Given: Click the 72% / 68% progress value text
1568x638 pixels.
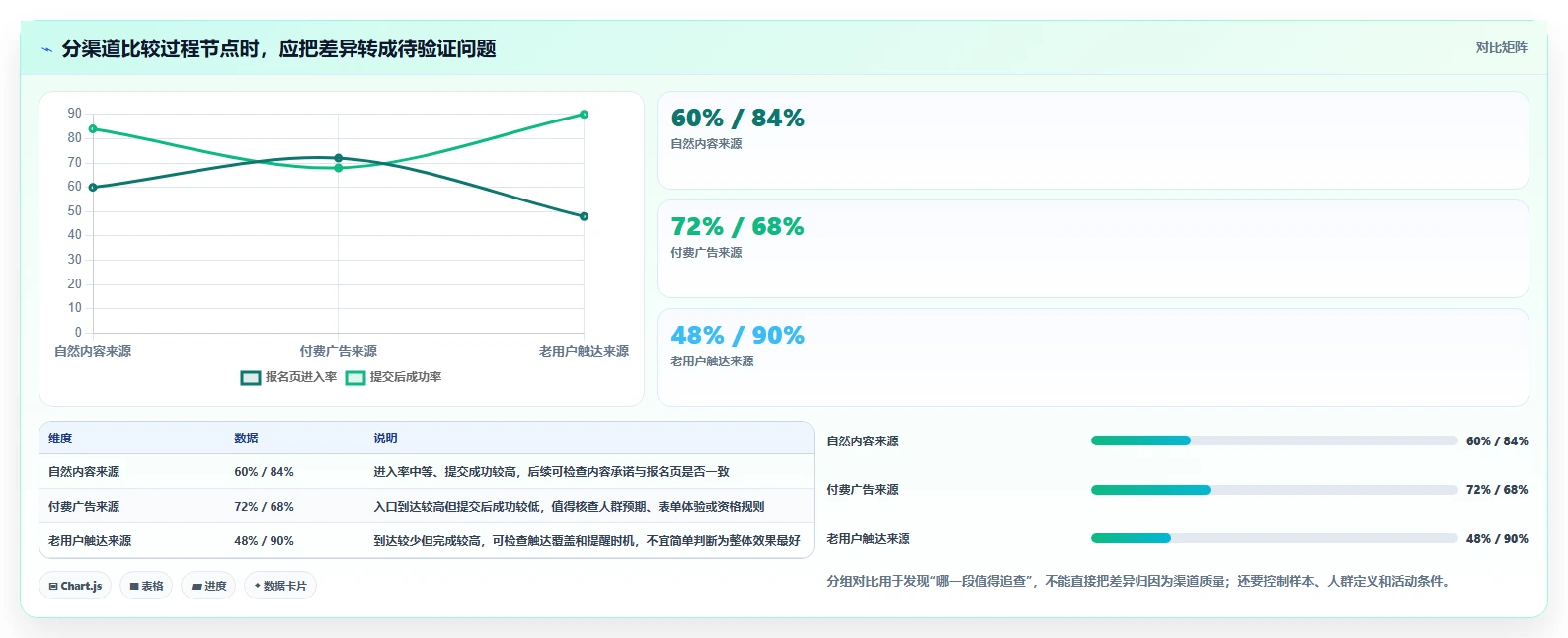Looking at the screenshot, I should tap(1497, 490).
